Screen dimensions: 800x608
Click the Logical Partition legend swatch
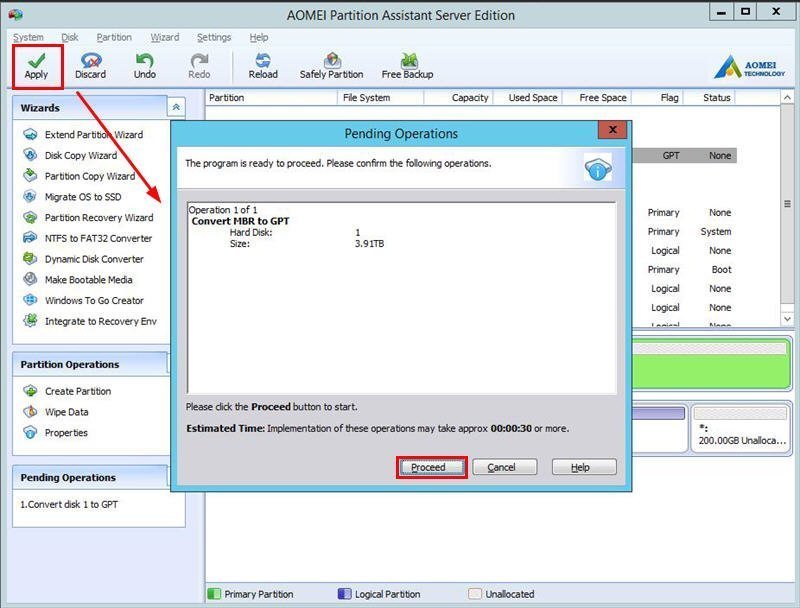coord(344,594)
